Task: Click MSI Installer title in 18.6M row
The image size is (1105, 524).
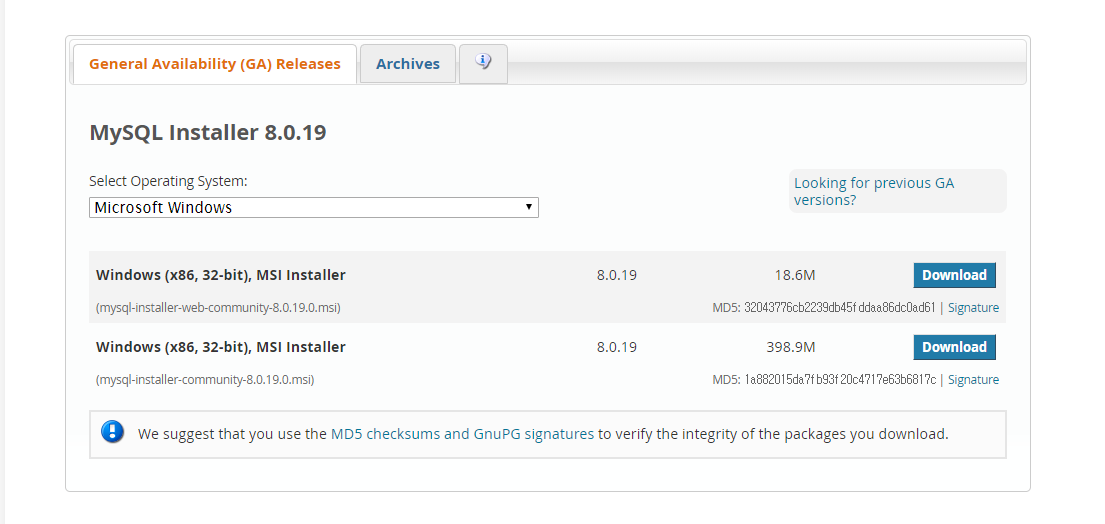Action: [x=221, y=275]
